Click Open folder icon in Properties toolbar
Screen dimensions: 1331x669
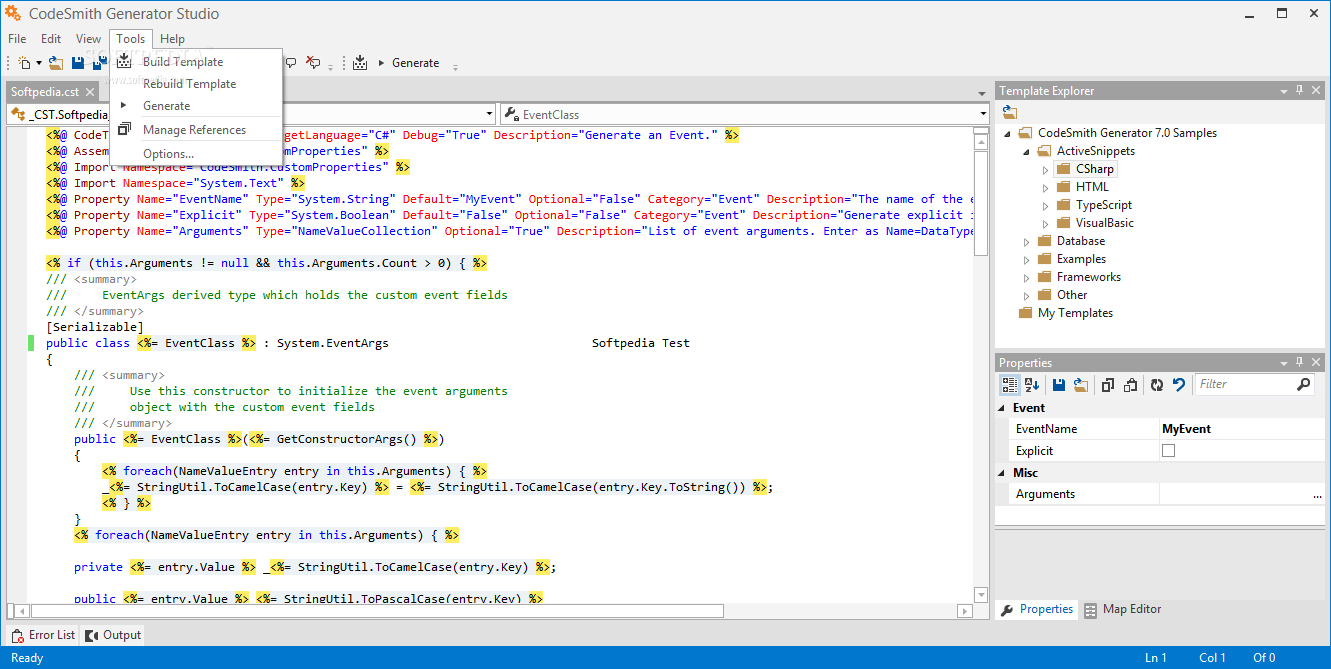click(x=1080, y=384)
